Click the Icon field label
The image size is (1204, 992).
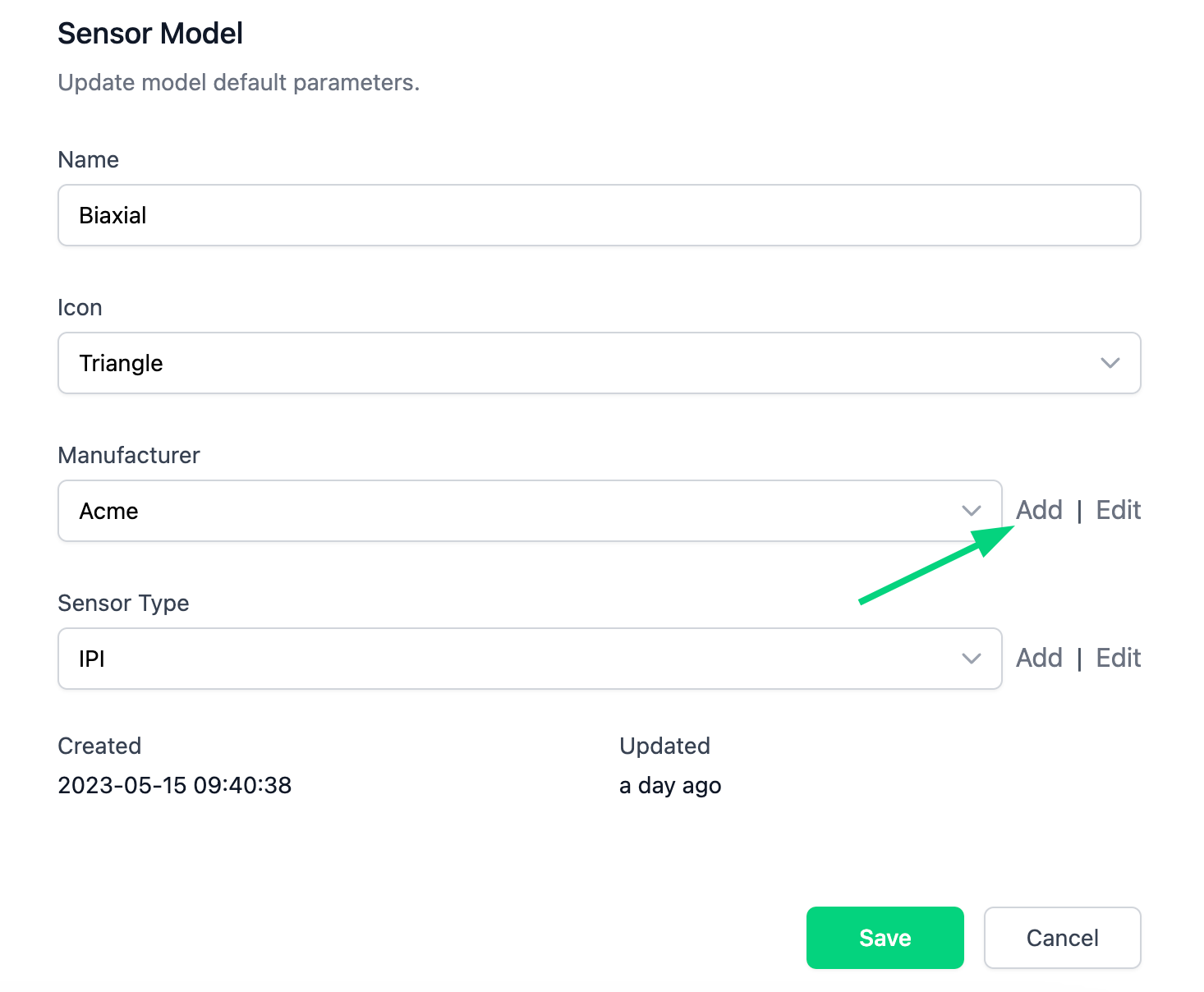pyautogui.click(x=80, y=307)
